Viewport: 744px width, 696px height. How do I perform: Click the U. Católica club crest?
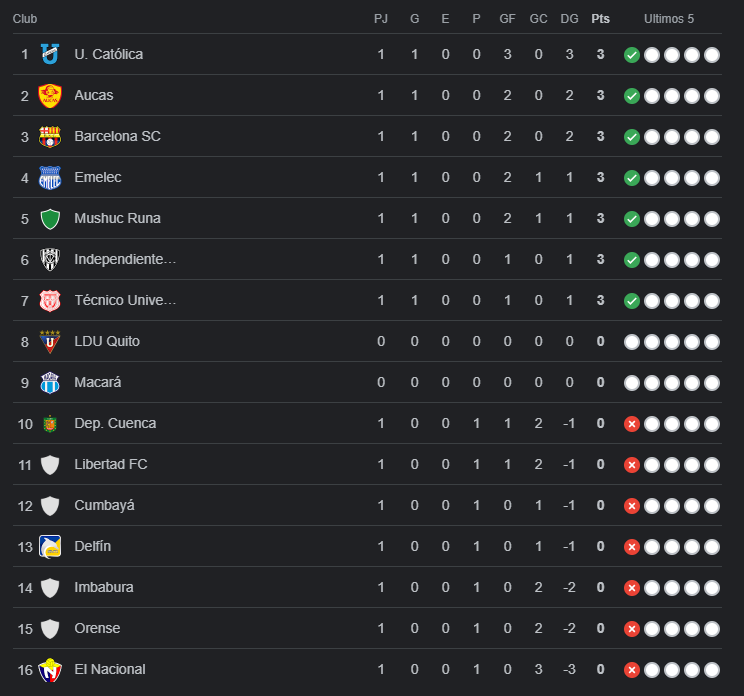point(50,55)
